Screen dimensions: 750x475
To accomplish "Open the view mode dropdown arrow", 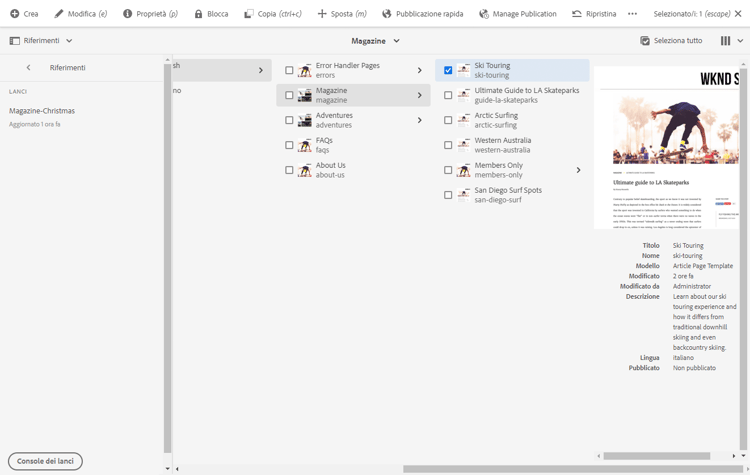I will click(740, 41).
